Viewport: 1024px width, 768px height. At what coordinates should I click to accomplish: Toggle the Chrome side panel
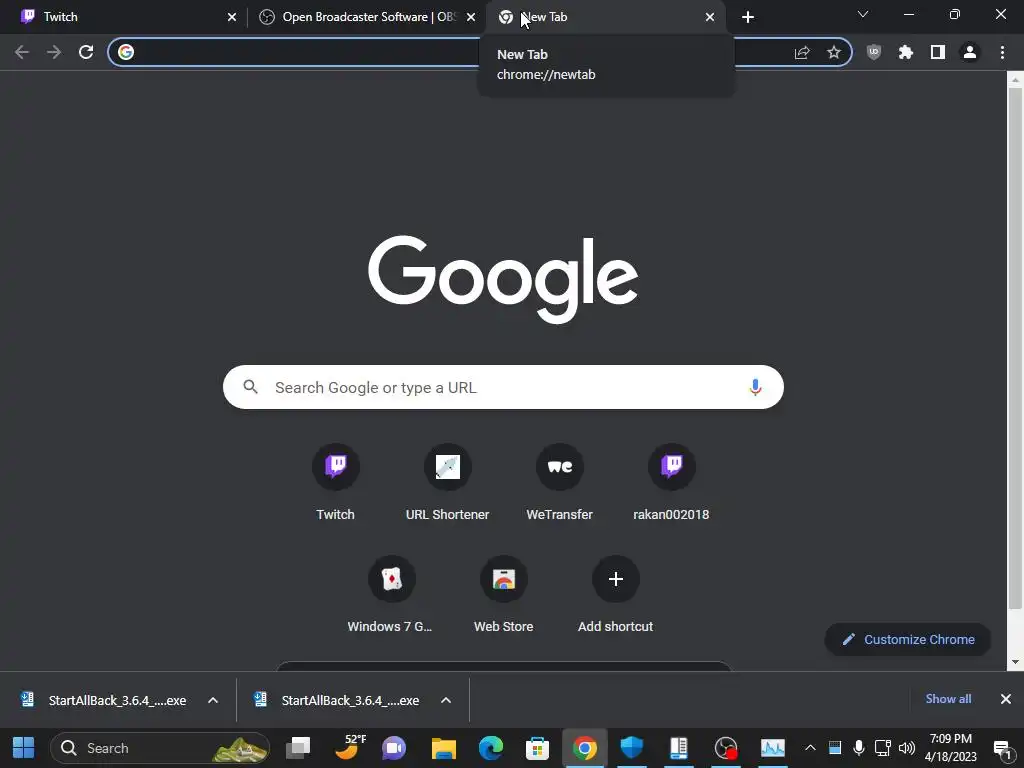tap(938, 52)
